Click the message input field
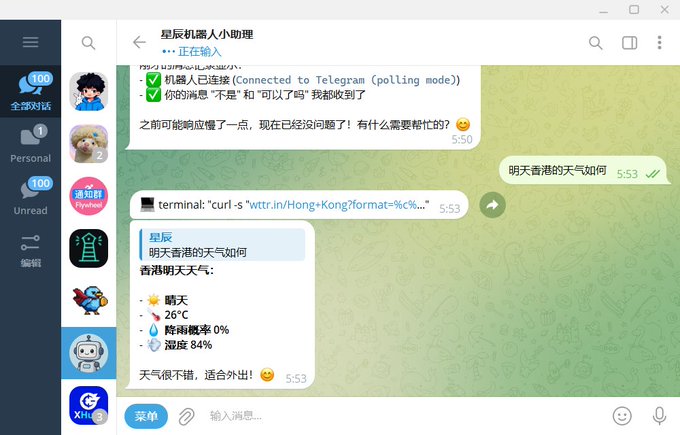This screenshot has height=435, width=680. point(403,416)
